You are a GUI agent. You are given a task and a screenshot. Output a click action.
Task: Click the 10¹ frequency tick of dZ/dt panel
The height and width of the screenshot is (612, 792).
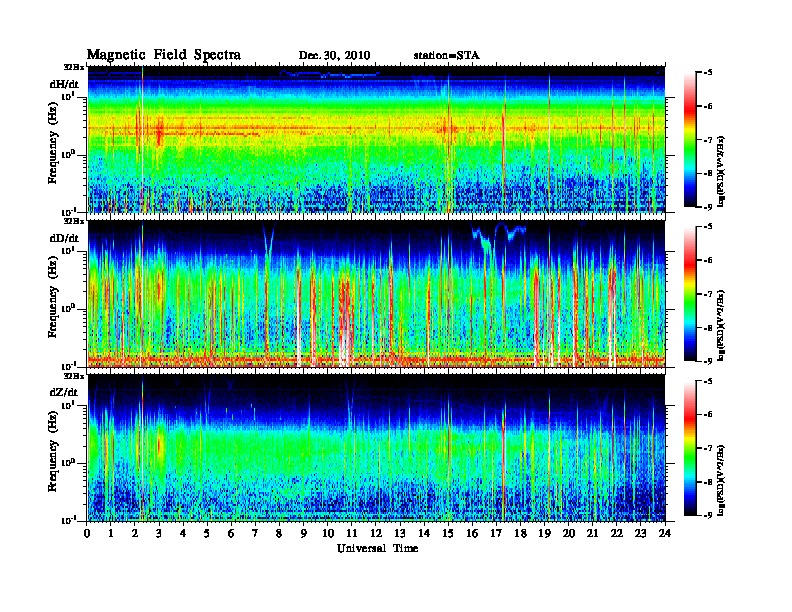[x=68, y=404]
